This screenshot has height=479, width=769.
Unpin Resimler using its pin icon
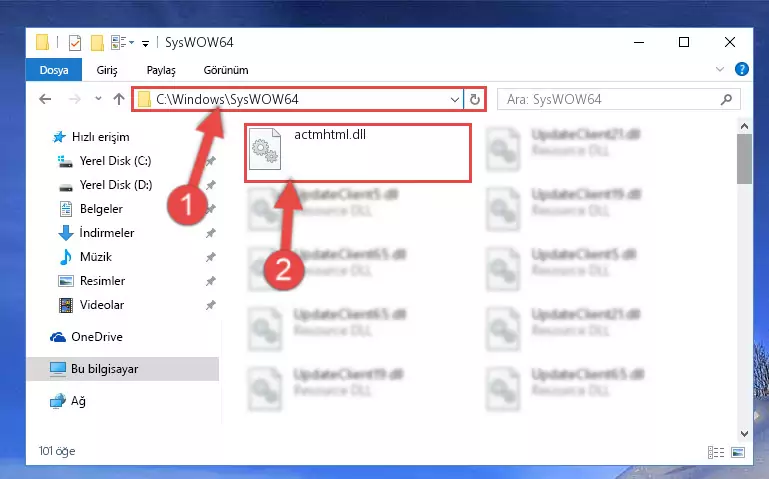point(210,281)
